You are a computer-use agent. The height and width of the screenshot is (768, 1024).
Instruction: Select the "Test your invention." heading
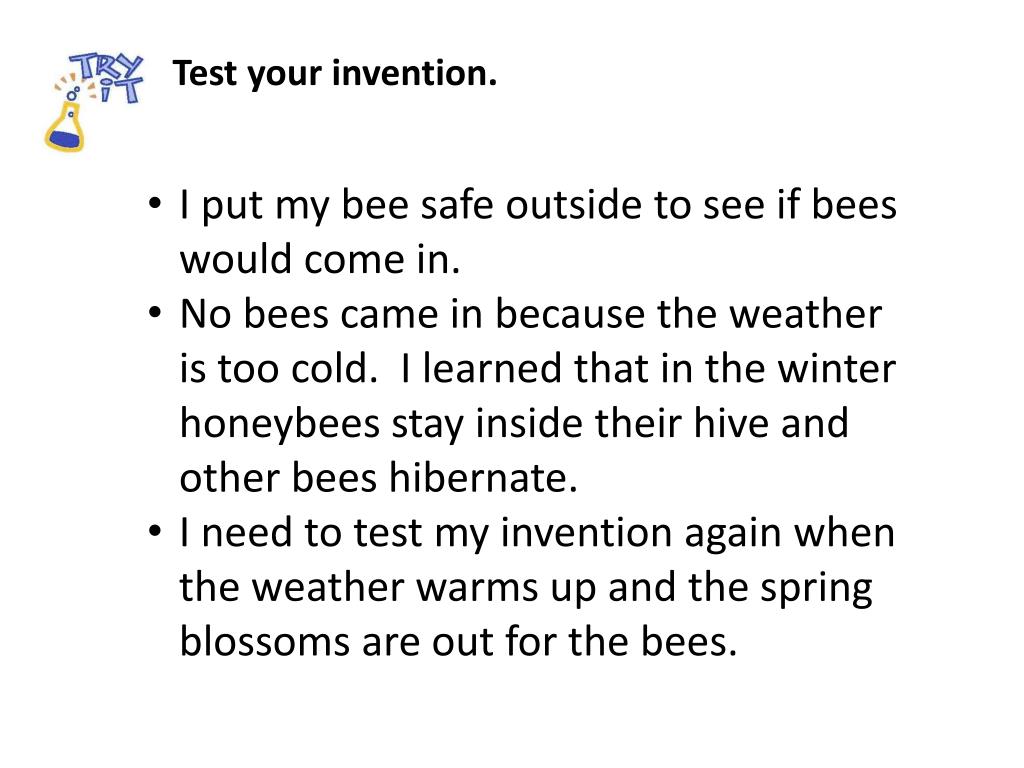click(x=334, y=73)
